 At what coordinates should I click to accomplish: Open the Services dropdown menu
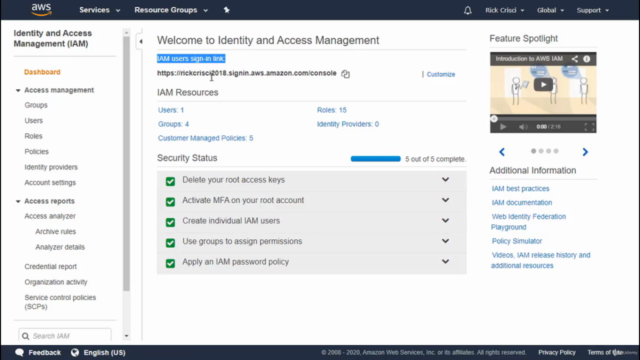(100, 10)
